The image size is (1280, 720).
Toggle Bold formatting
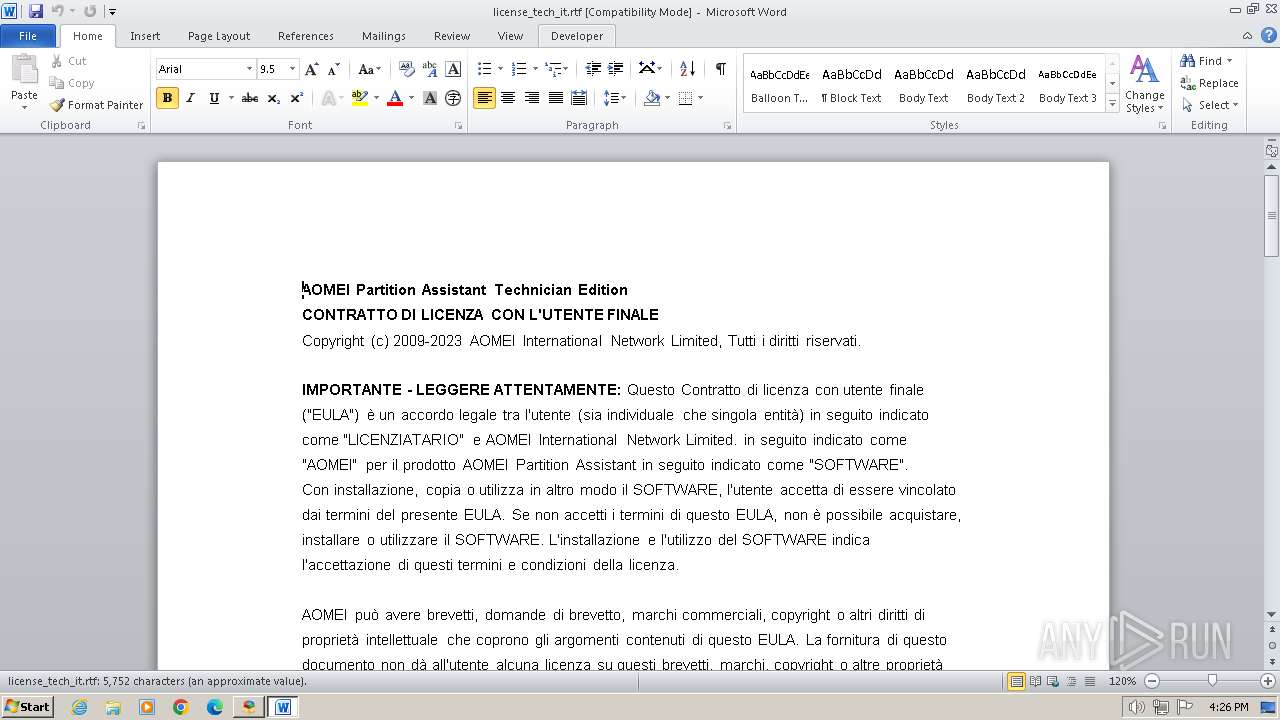tap(167, 98)
